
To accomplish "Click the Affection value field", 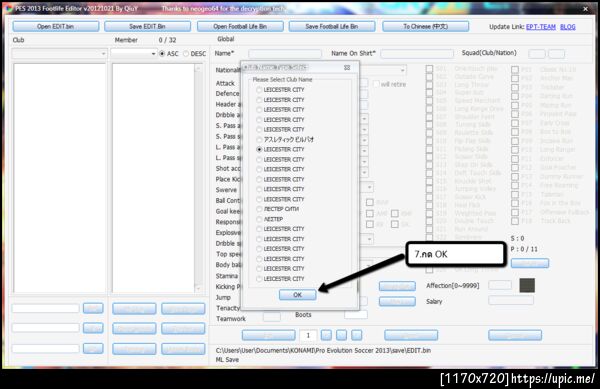I will (500, 285).
